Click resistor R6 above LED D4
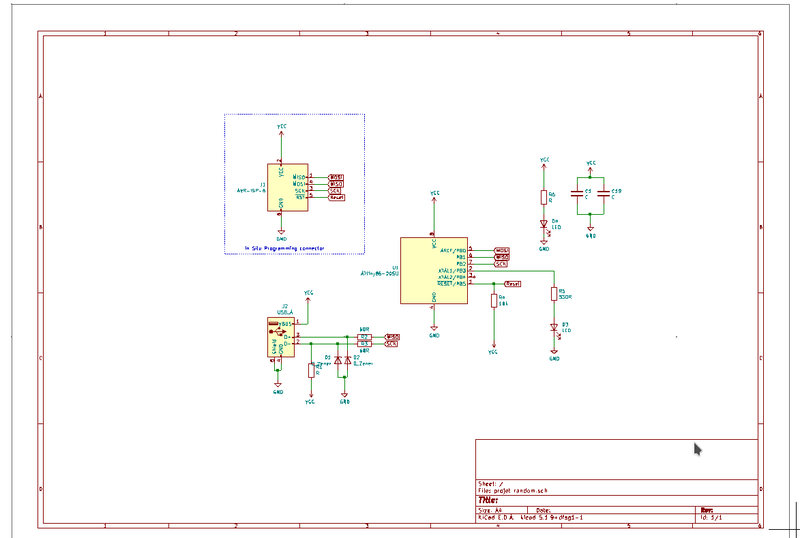 click(x=544, y=196)
